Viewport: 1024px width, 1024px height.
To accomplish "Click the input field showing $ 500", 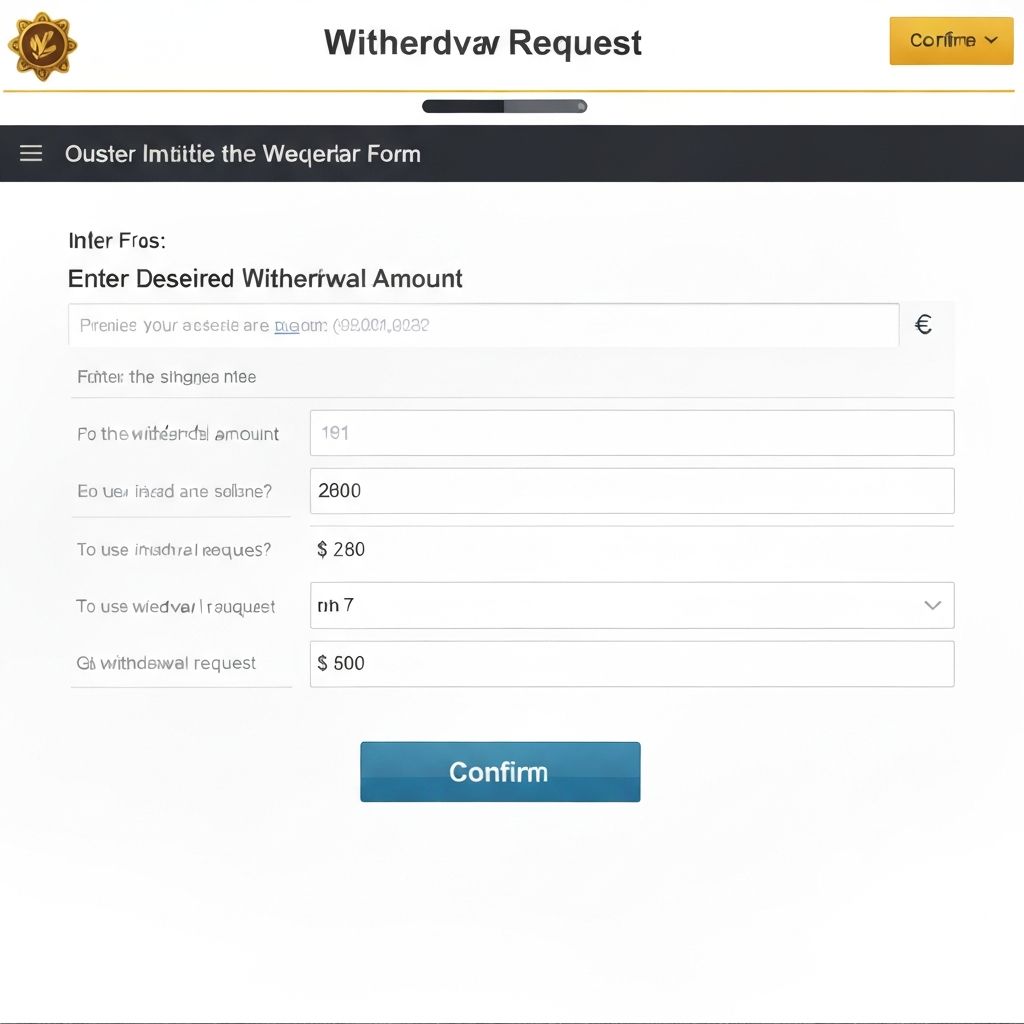I will [x=631, y=663].
